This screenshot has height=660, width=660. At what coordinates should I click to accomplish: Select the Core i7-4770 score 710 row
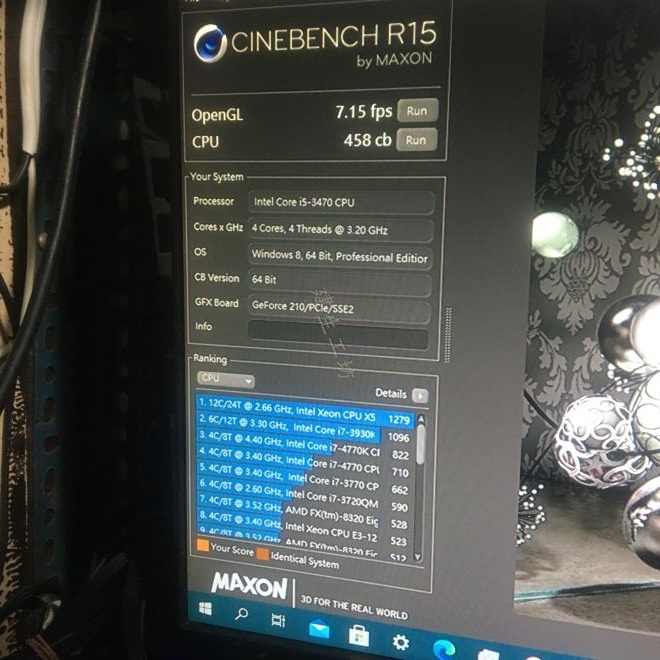point(304,463)
